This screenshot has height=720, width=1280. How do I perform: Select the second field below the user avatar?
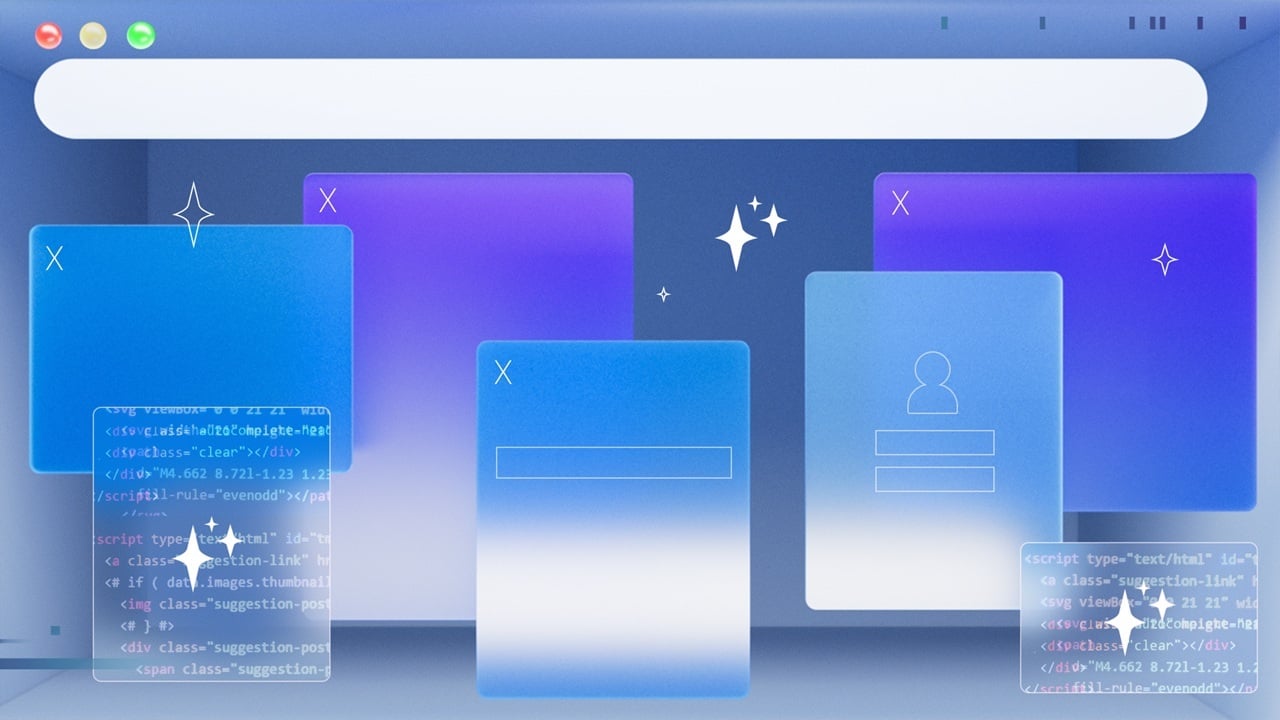pos(935,479)
